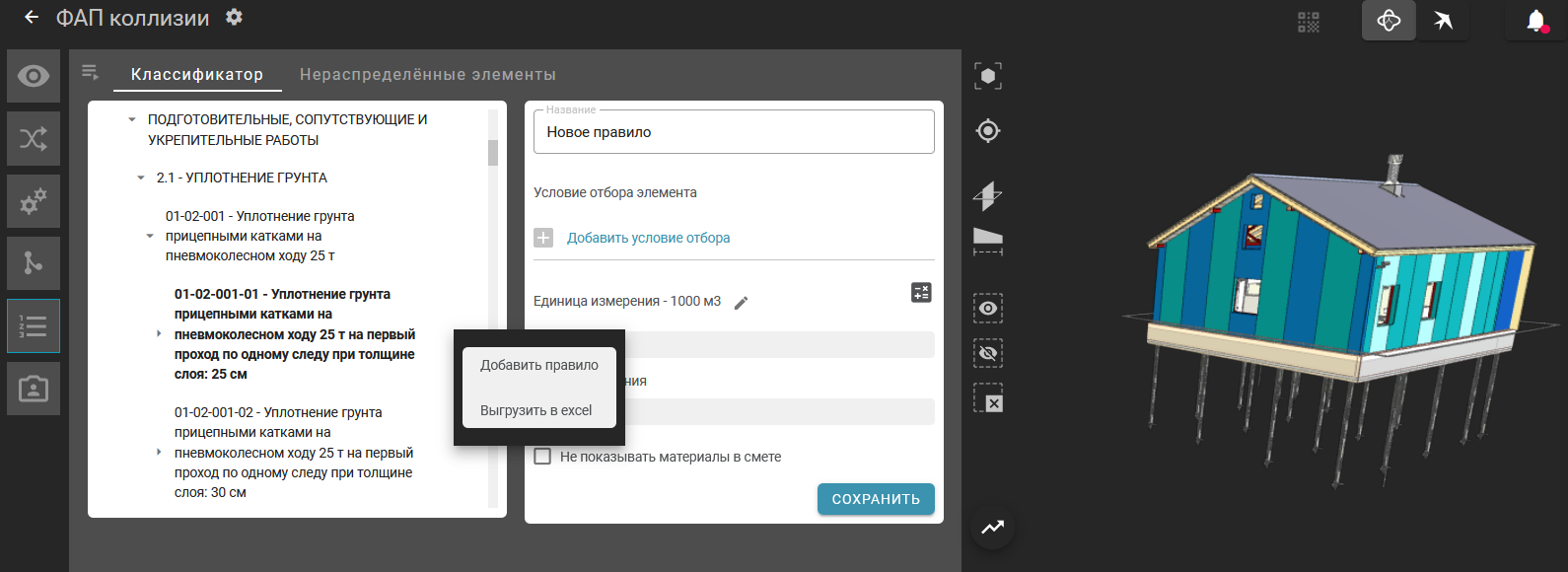Open notifications bell icon

pos(1535,21)
